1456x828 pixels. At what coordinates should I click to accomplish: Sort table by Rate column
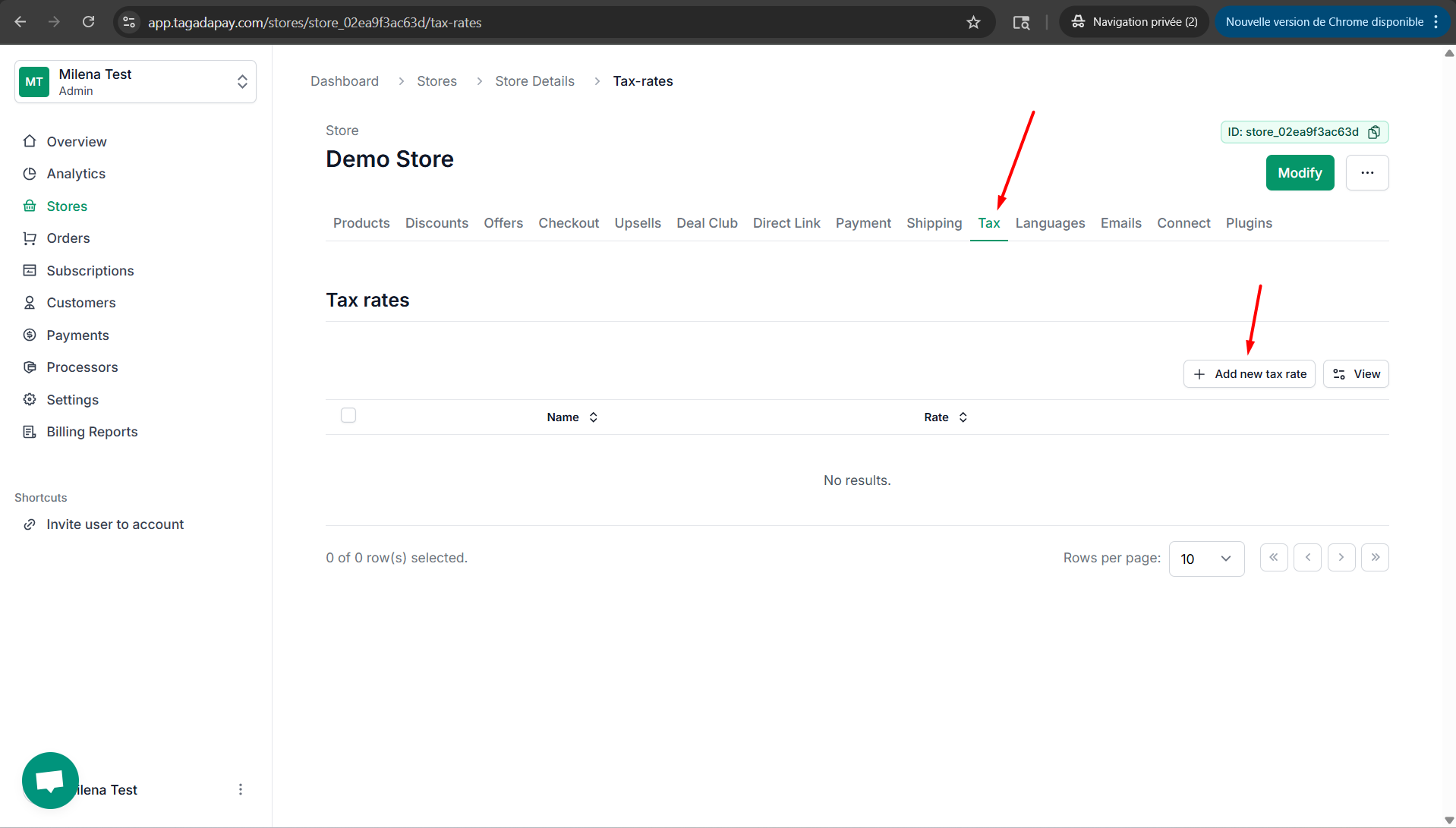click(x=945, y=417)
